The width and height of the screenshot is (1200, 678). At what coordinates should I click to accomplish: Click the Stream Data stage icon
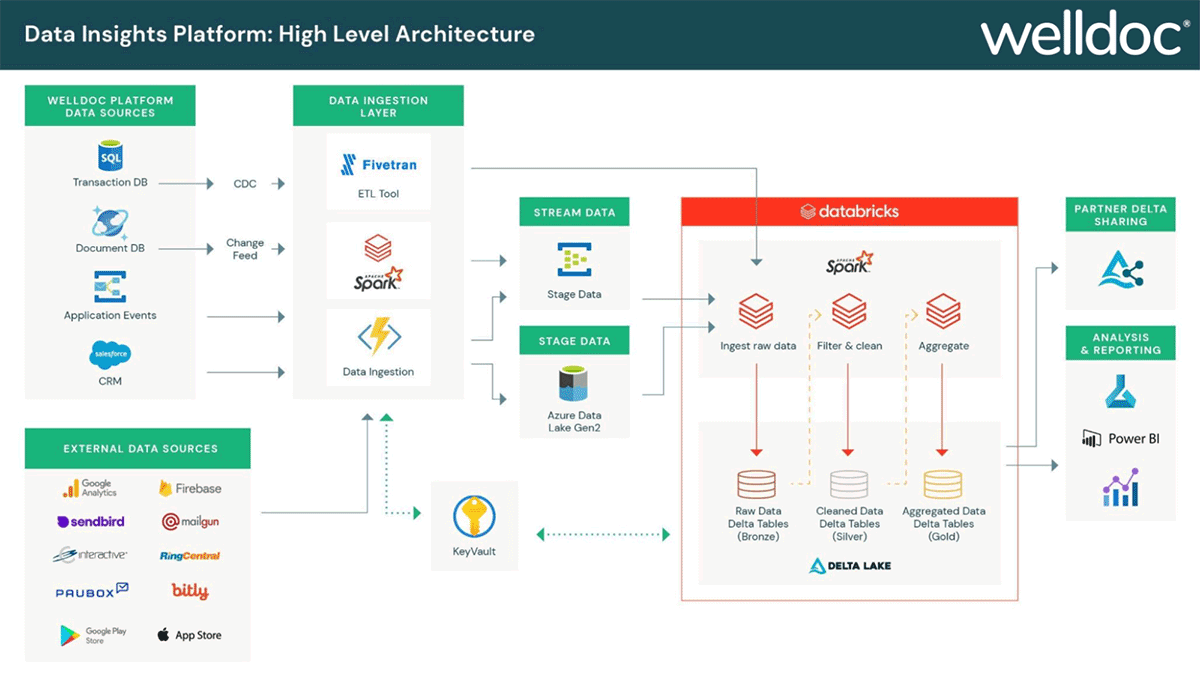point(574,260)
